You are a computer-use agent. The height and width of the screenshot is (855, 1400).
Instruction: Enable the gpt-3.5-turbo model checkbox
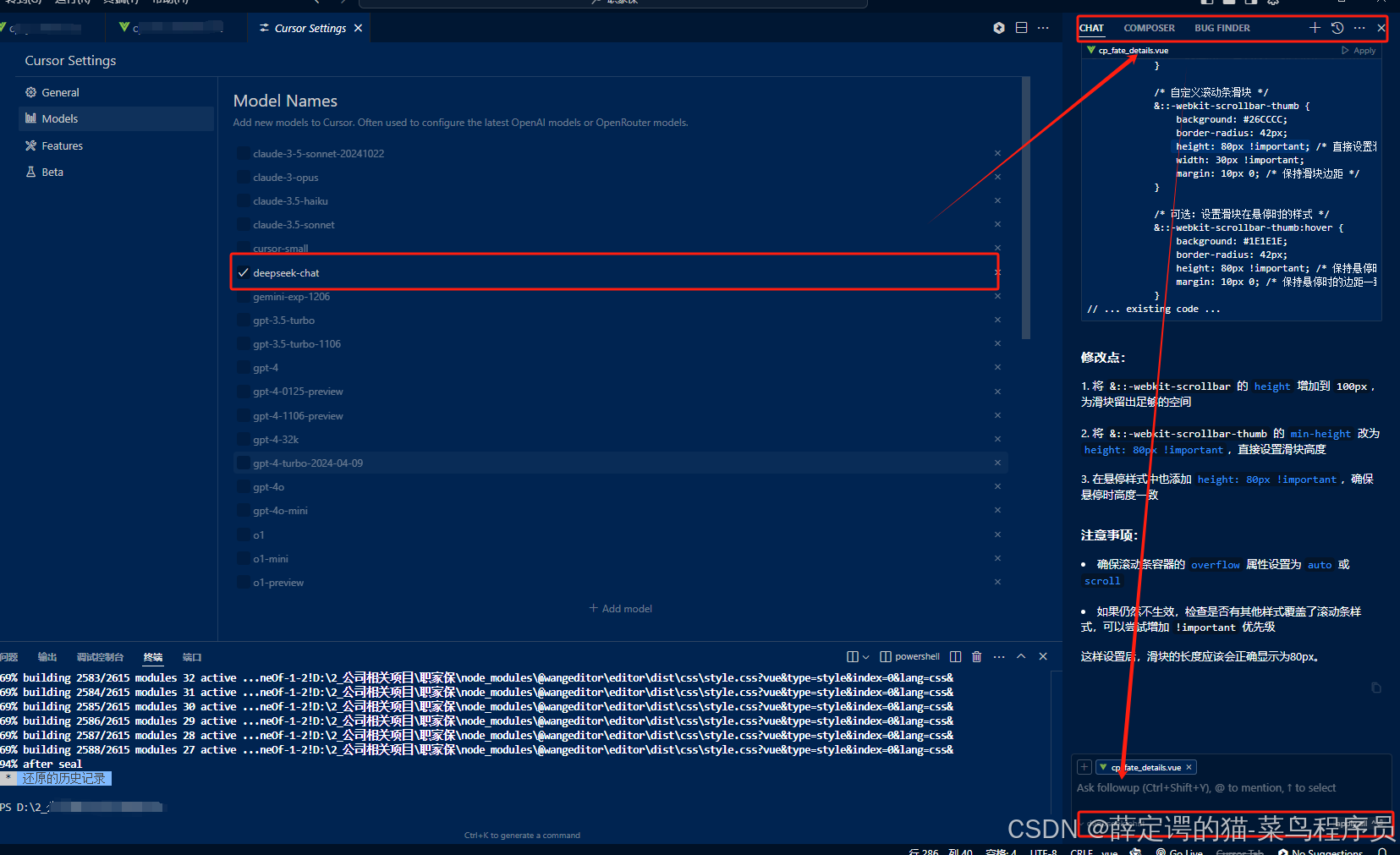click(244, 320)
